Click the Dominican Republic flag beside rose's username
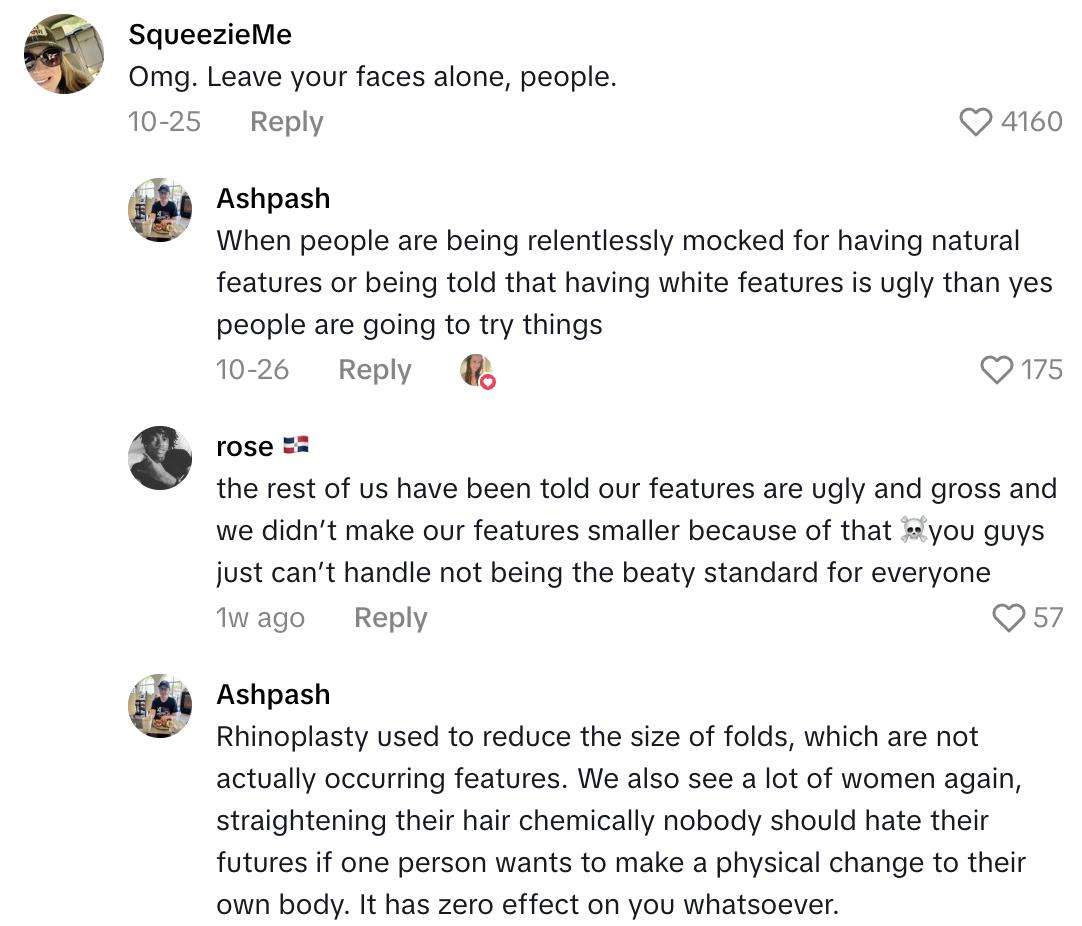Image resolution: width=1082 pixels, height=926 pixels. 297,445
